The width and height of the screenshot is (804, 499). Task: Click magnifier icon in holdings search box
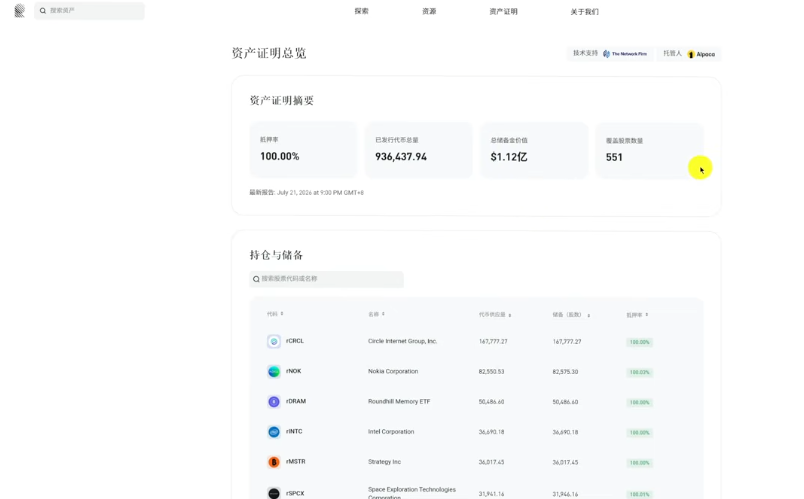pos(256,279)
